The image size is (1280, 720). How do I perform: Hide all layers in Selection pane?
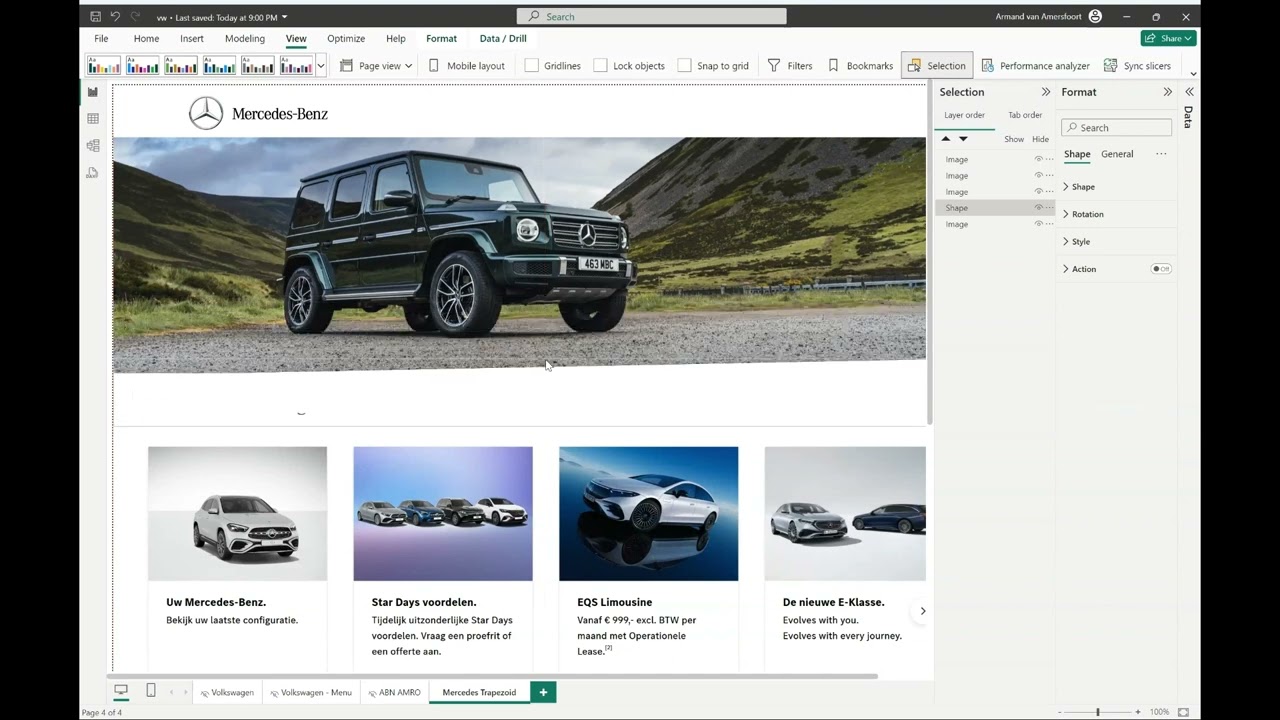[1040, 139]
